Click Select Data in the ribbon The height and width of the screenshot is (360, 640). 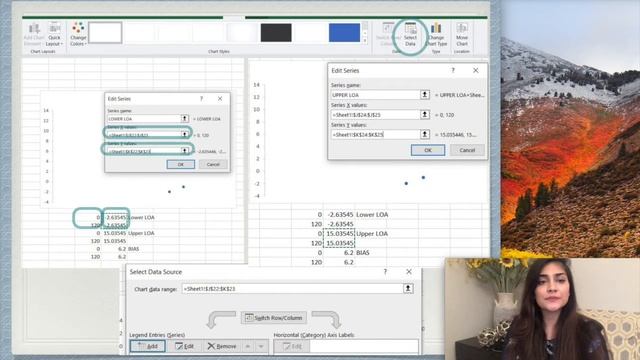[x=410, y=35]
